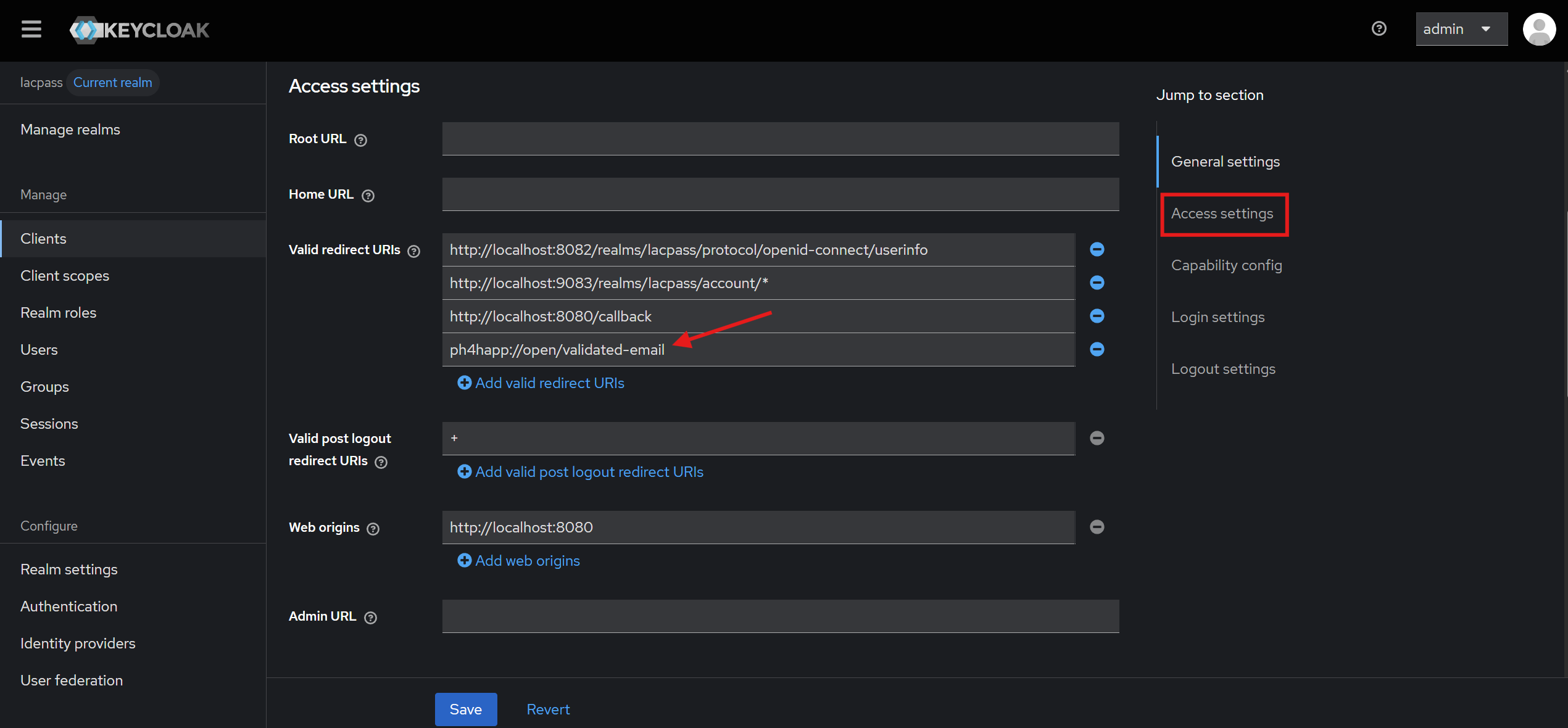The height and width of the screenshot is (728, 1568).
Task: Edit the Web origins localhost:8080 field
Action: click(x=758, y=527)
